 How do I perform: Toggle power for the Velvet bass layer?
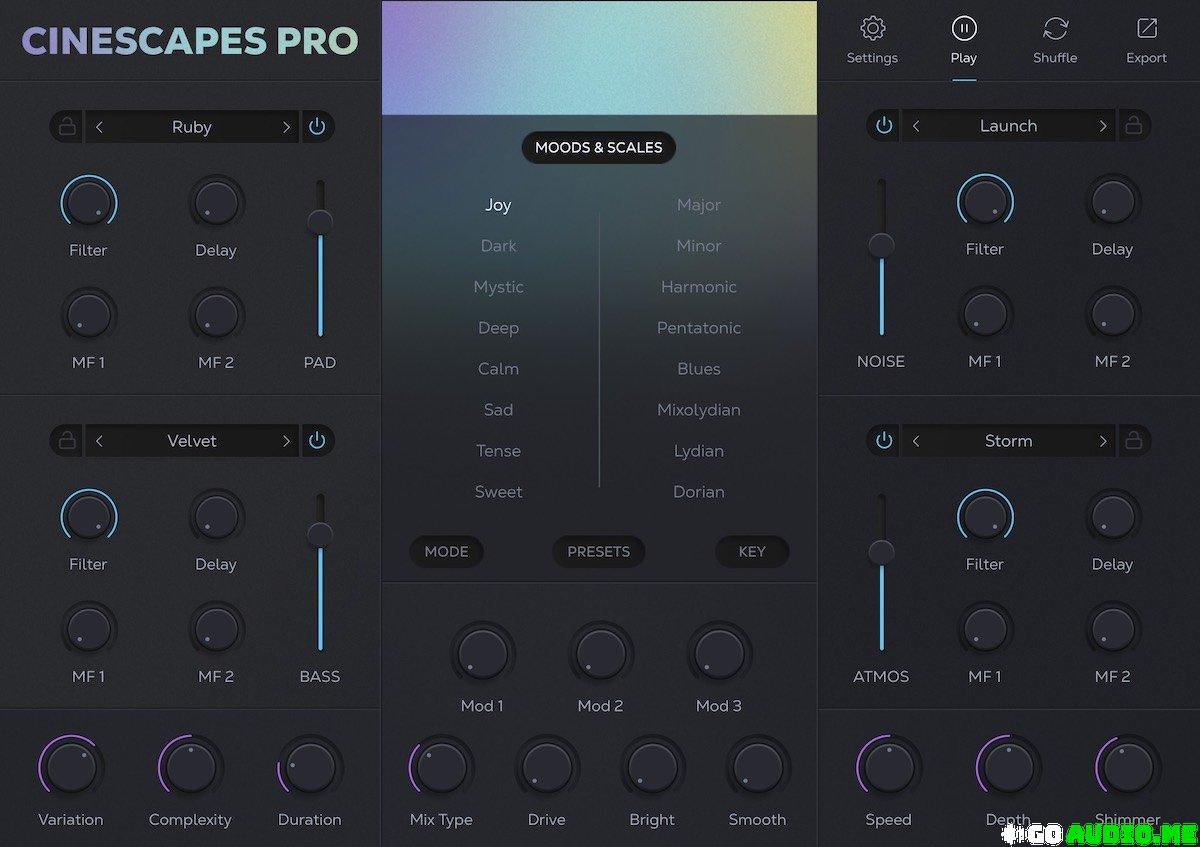pyautogui.click(x=317, y=441)
